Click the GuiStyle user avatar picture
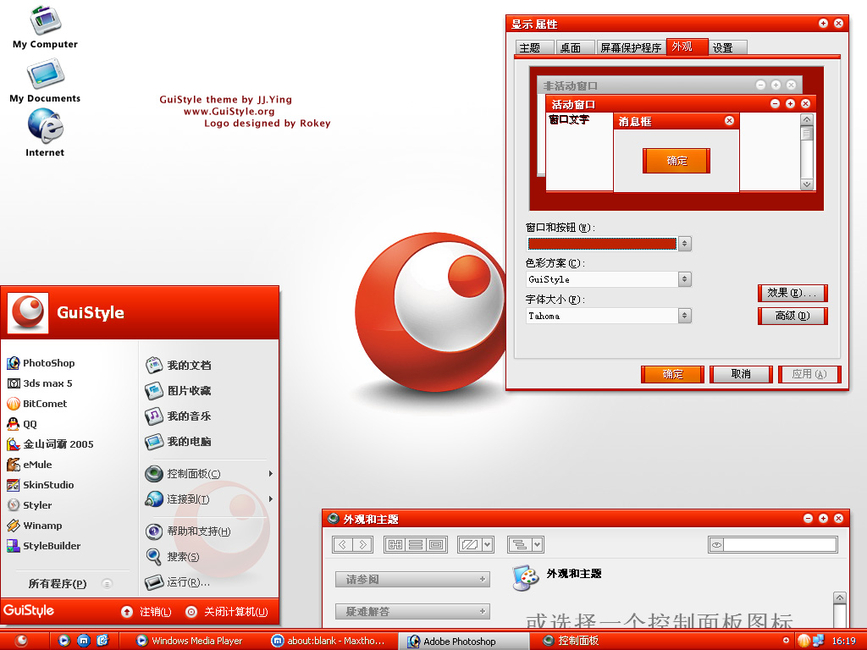867x650 pixels. pos(28,313)
